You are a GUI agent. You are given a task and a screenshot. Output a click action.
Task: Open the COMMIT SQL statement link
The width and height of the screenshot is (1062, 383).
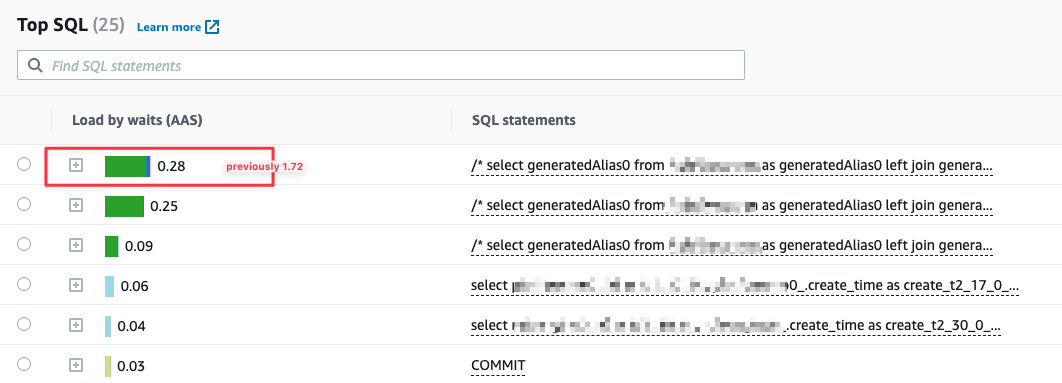coord(498,366)
